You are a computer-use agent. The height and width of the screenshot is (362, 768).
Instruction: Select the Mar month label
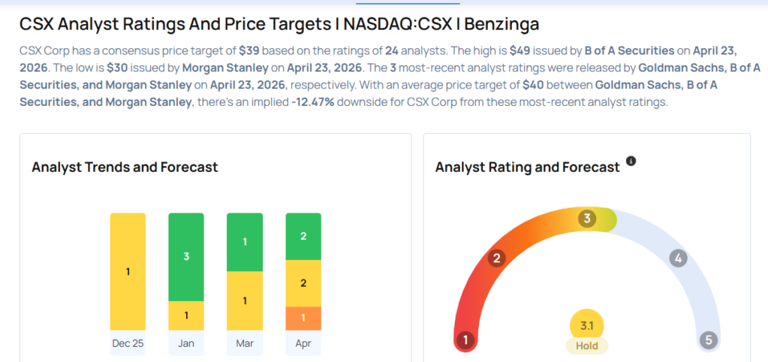(x=244, y=343)
